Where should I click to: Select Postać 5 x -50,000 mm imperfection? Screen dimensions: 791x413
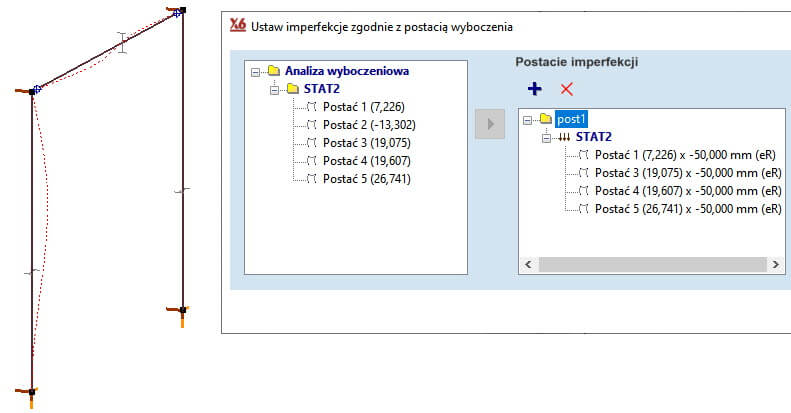tap(686, 209)
